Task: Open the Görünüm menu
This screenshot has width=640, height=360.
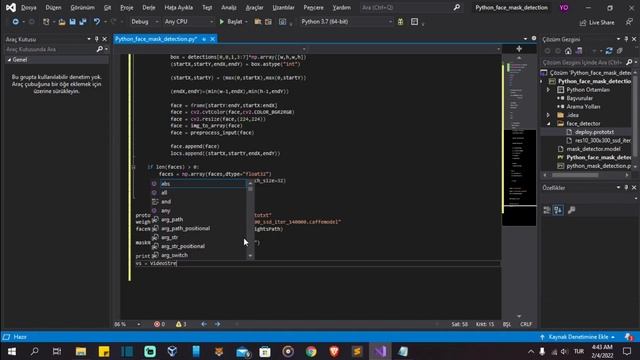Action: (82, 7)
